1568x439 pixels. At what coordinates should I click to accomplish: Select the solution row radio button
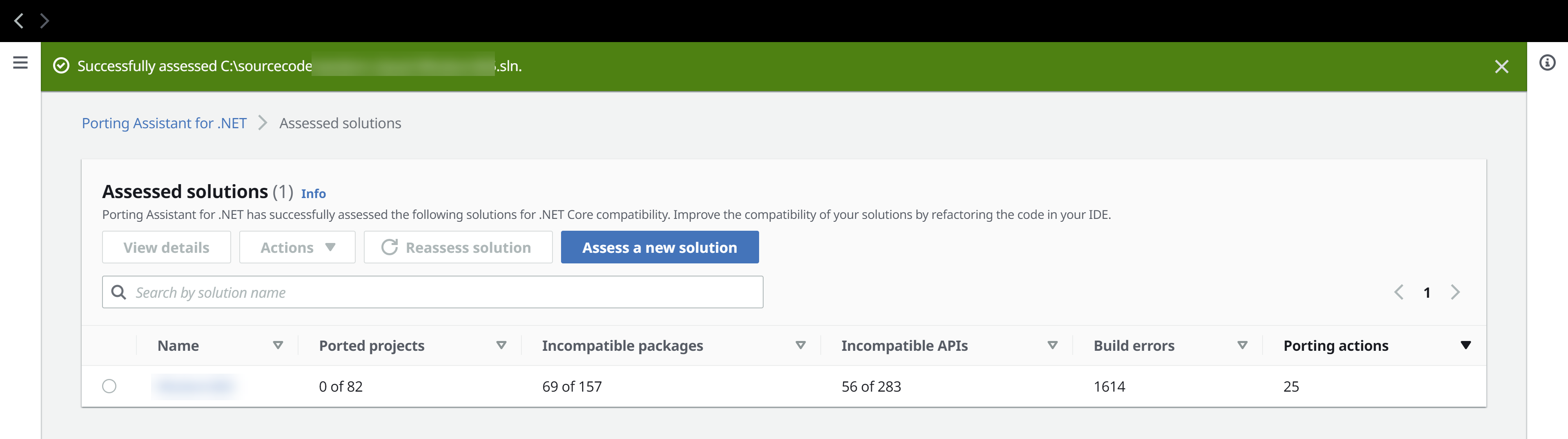tap(109, 386)
